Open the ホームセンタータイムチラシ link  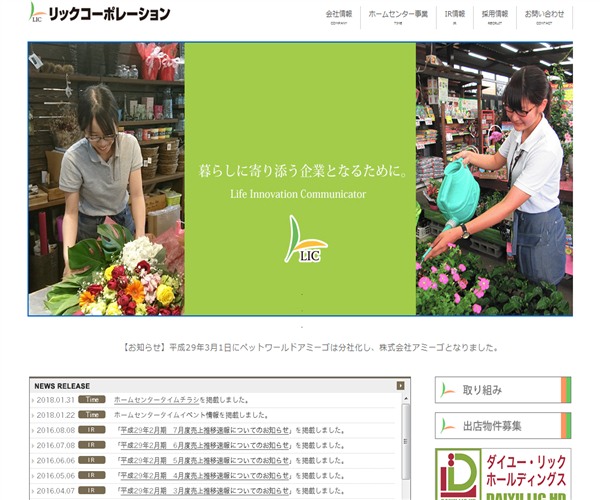click(157, 400)
